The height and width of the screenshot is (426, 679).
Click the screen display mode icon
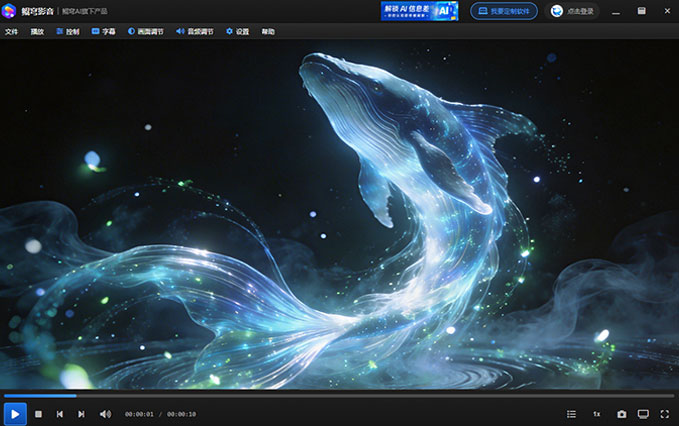643,414
